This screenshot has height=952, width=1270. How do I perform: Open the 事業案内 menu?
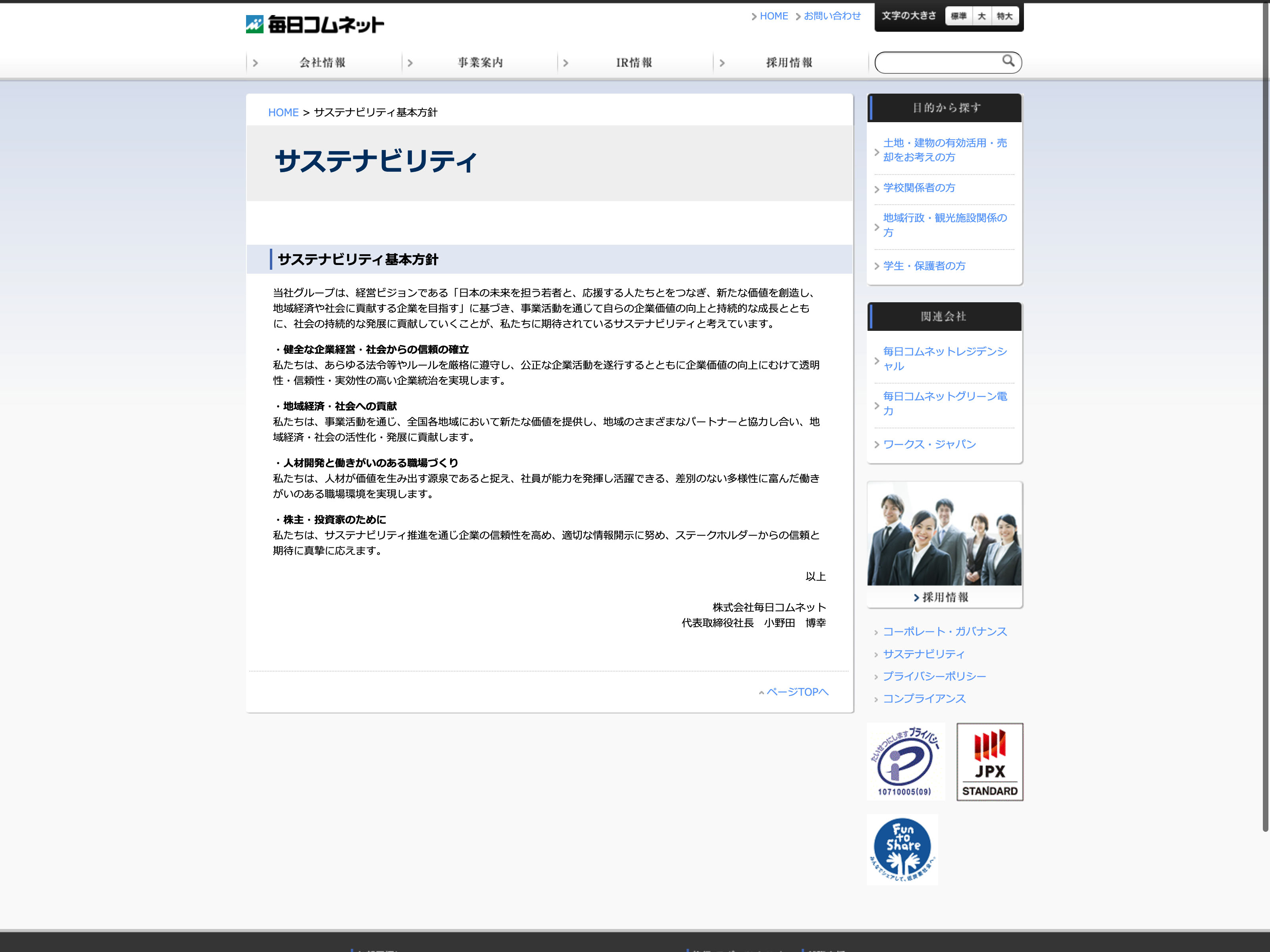pos(480,63)
